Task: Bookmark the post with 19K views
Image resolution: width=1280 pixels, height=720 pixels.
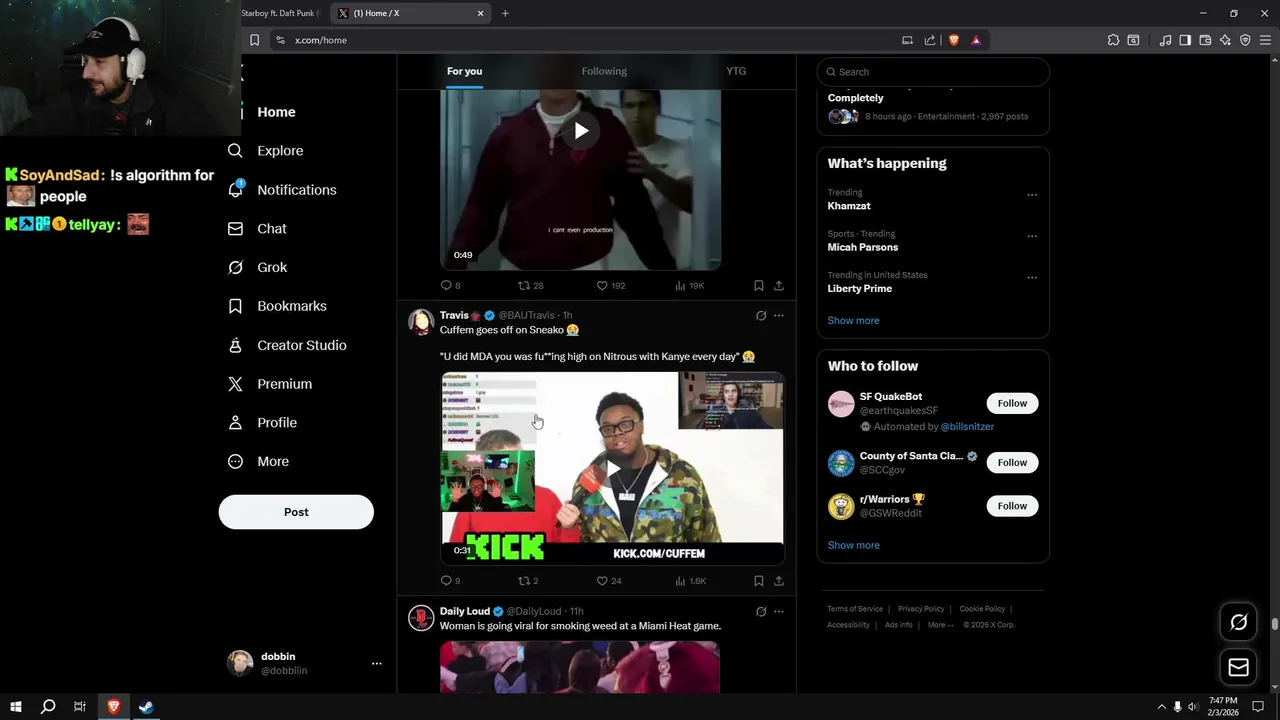Action: point(759,286)
